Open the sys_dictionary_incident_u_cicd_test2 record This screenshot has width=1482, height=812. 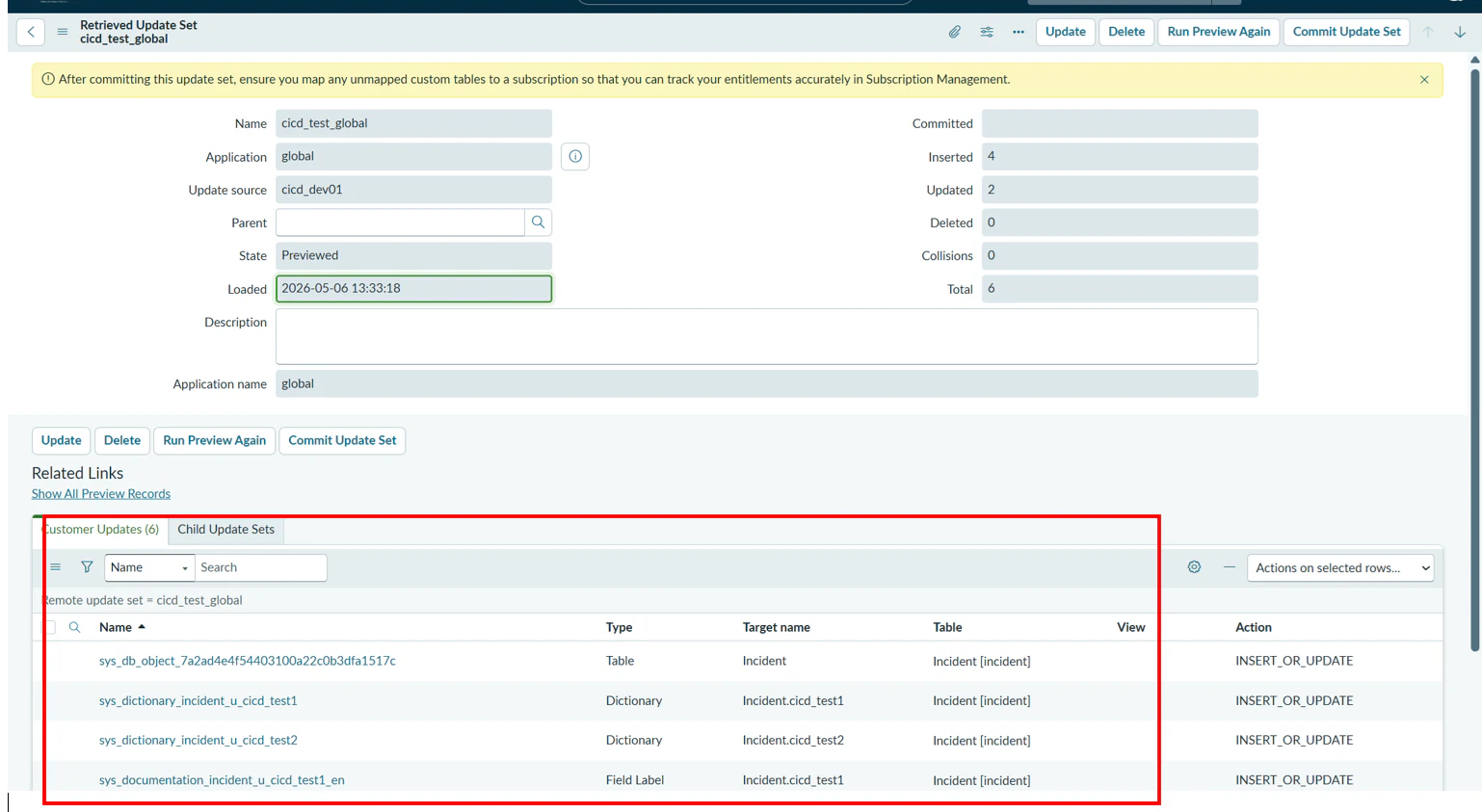tap(198, 741)
